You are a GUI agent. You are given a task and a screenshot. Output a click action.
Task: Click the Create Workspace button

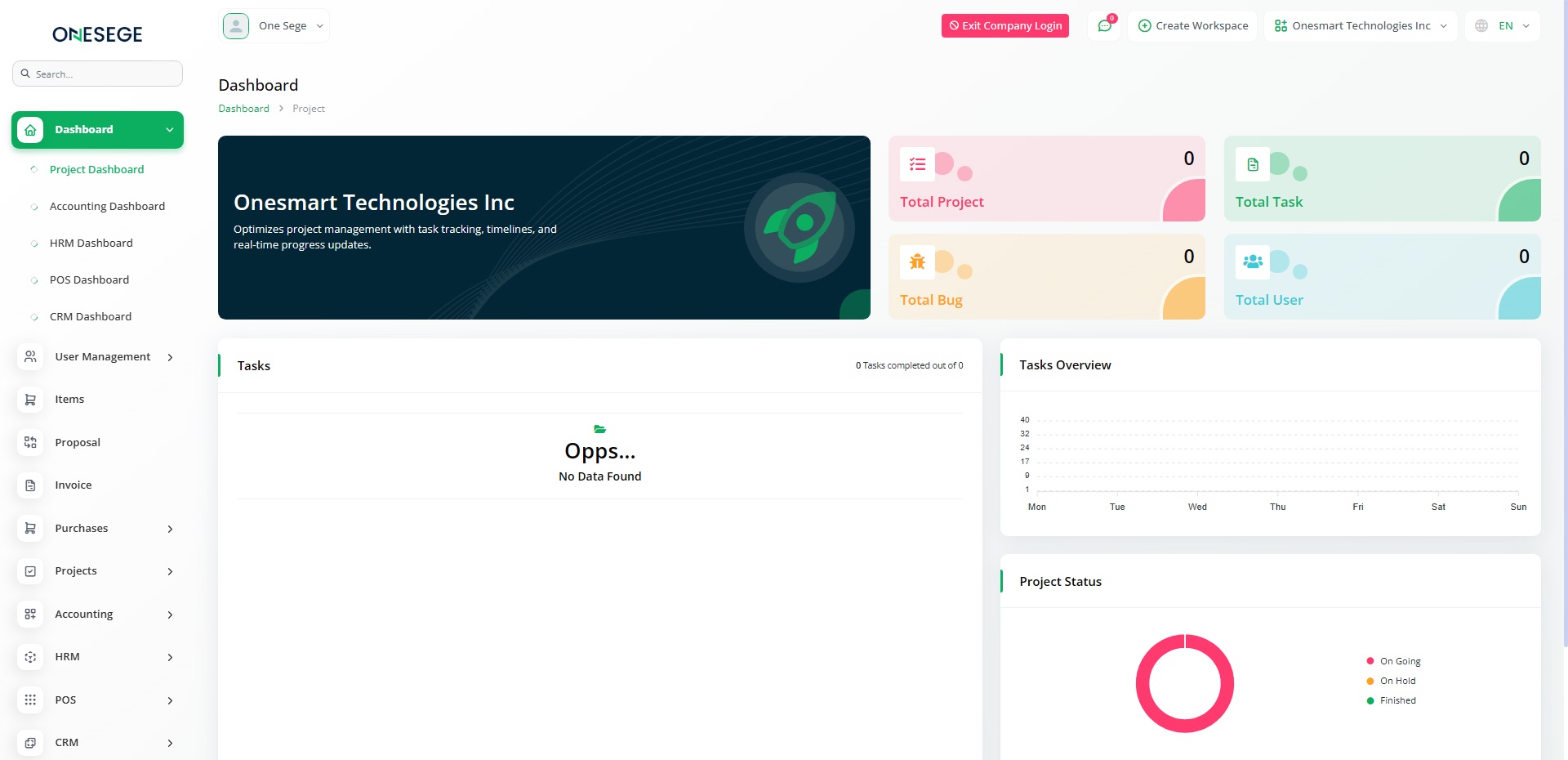click(x=1192, y=26)
